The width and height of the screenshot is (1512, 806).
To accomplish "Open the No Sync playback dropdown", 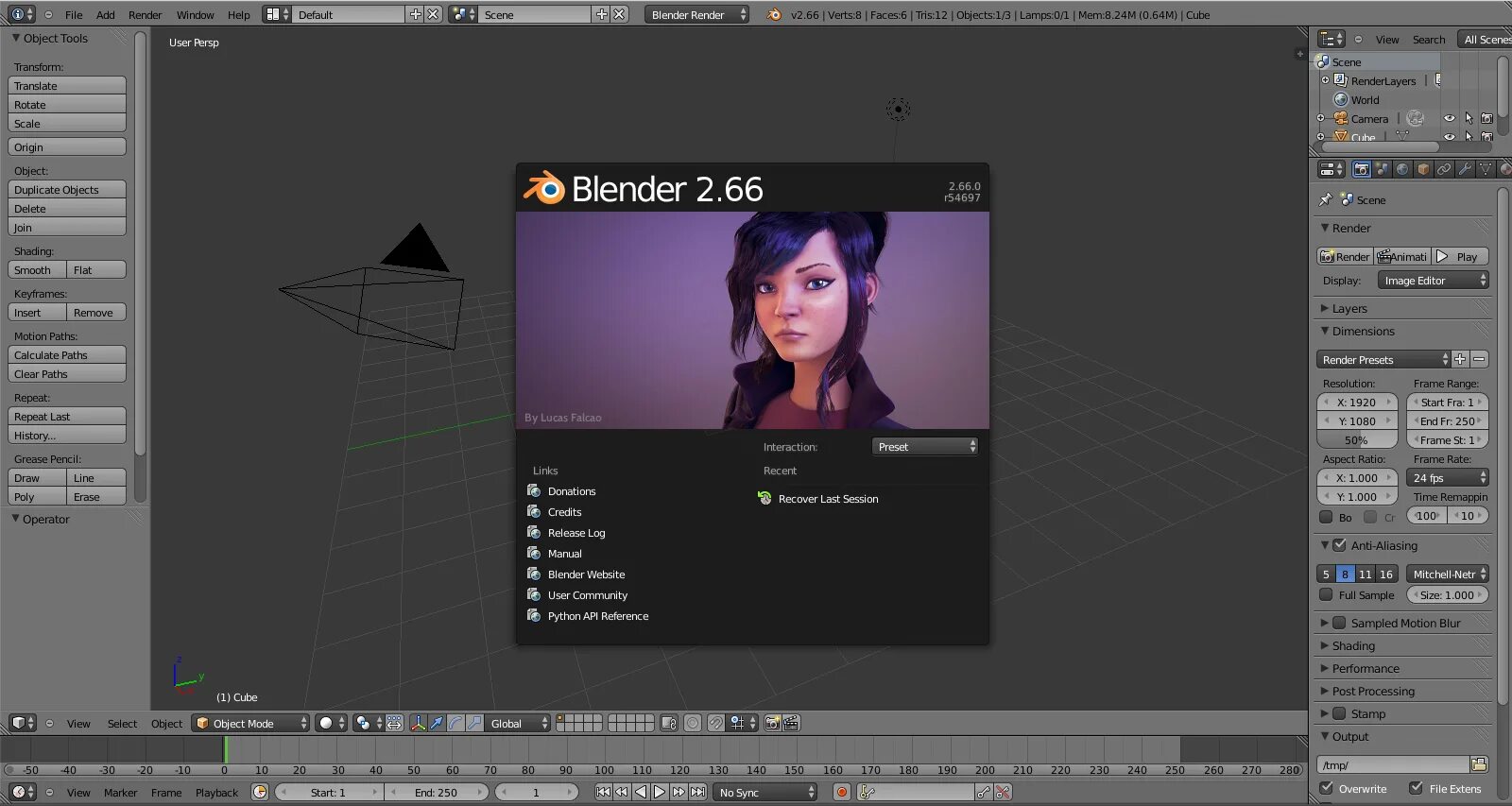I will tap(765, 792).
